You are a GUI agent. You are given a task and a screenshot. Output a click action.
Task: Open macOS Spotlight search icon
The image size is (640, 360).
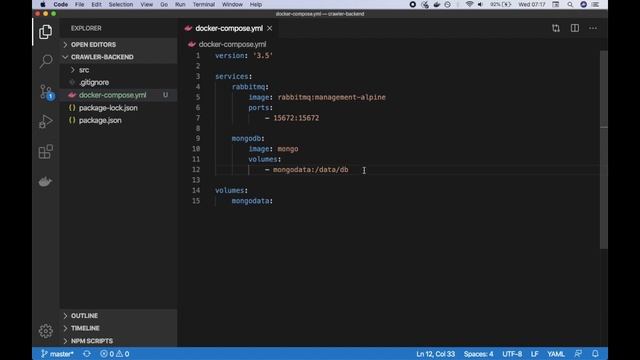[570, 4]
